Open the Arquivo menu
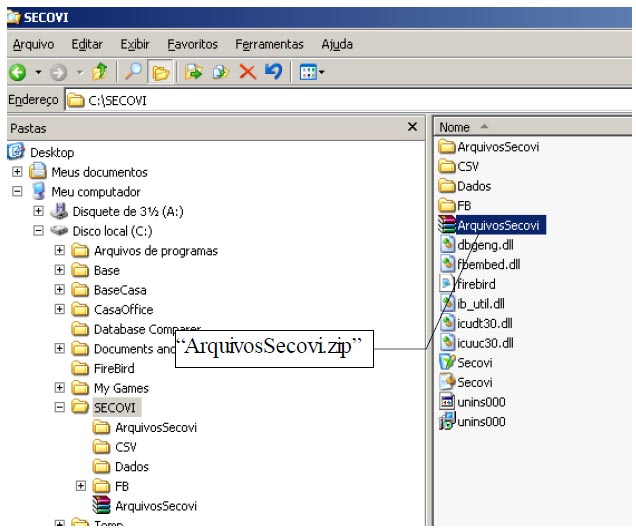This screenshot has height=530, width=636. 32,45
